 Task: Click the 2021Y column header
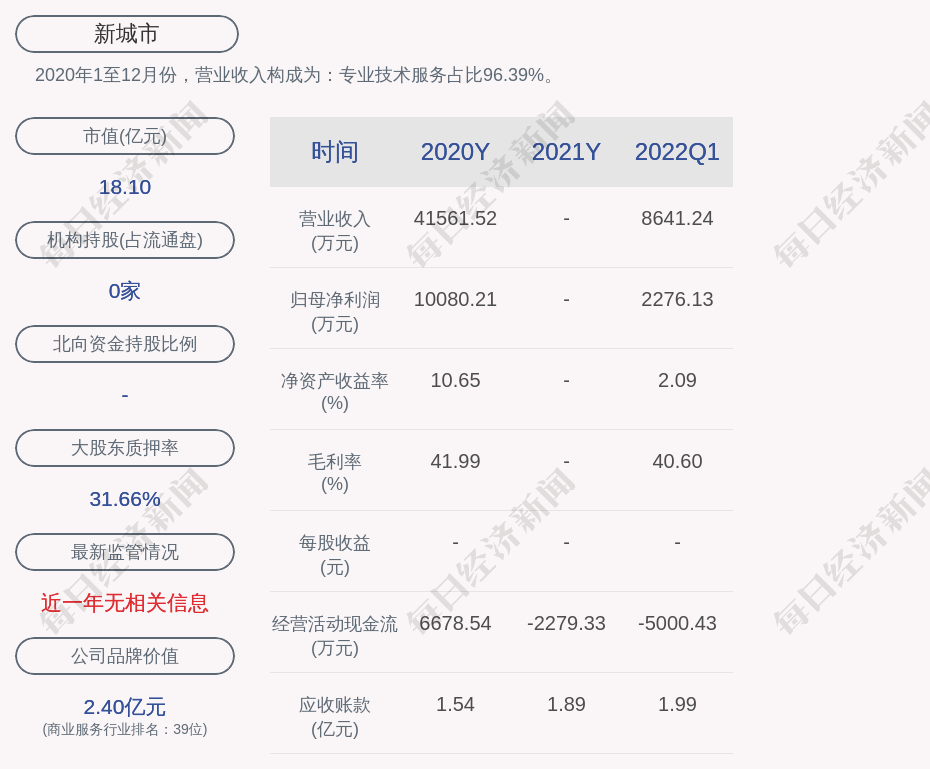click(x=566, y=152)
